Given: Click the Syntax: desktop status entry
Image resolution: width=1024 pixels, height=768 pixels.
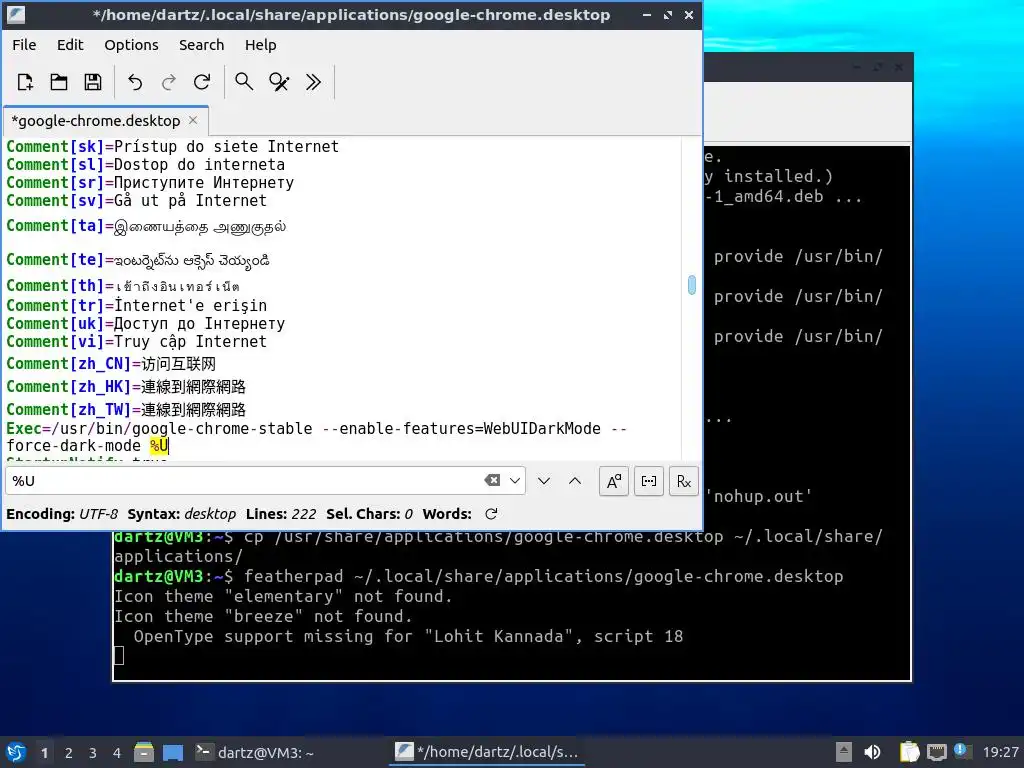Looking at the screenshot, I should (x=182, y=514).
